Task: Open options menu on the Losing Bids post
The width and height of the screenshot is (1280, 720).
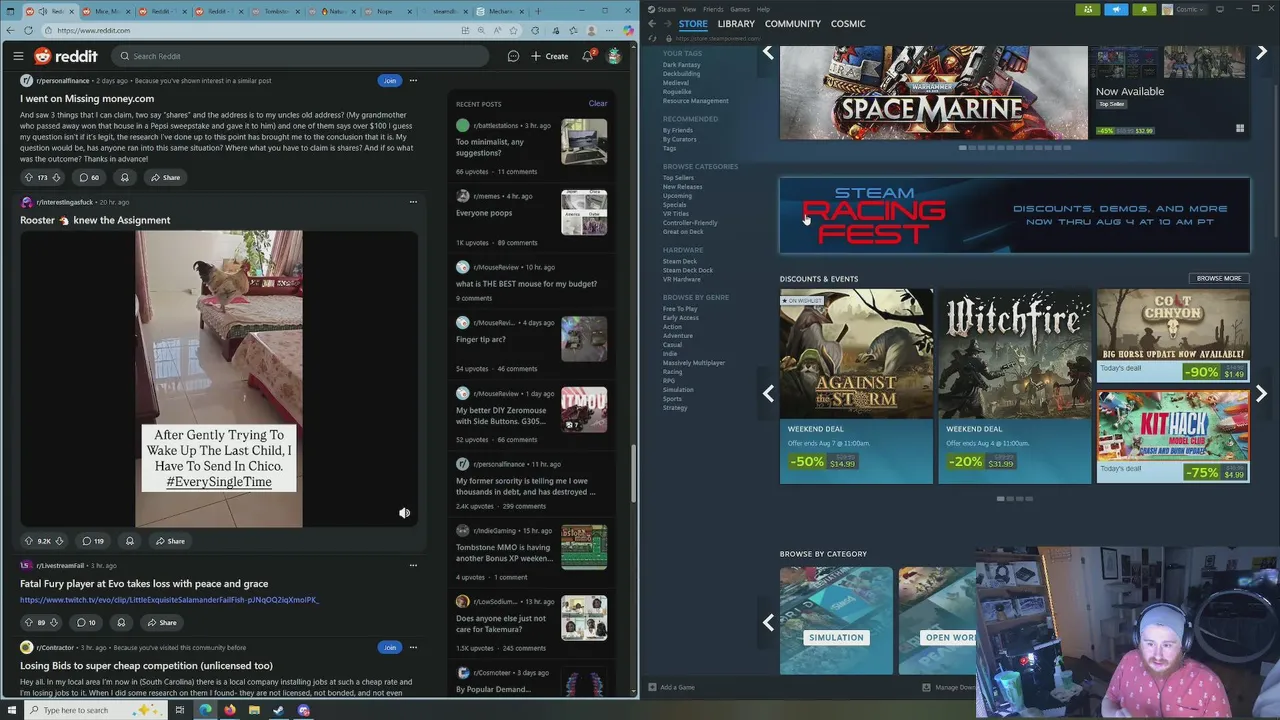Action: point(413,647)
